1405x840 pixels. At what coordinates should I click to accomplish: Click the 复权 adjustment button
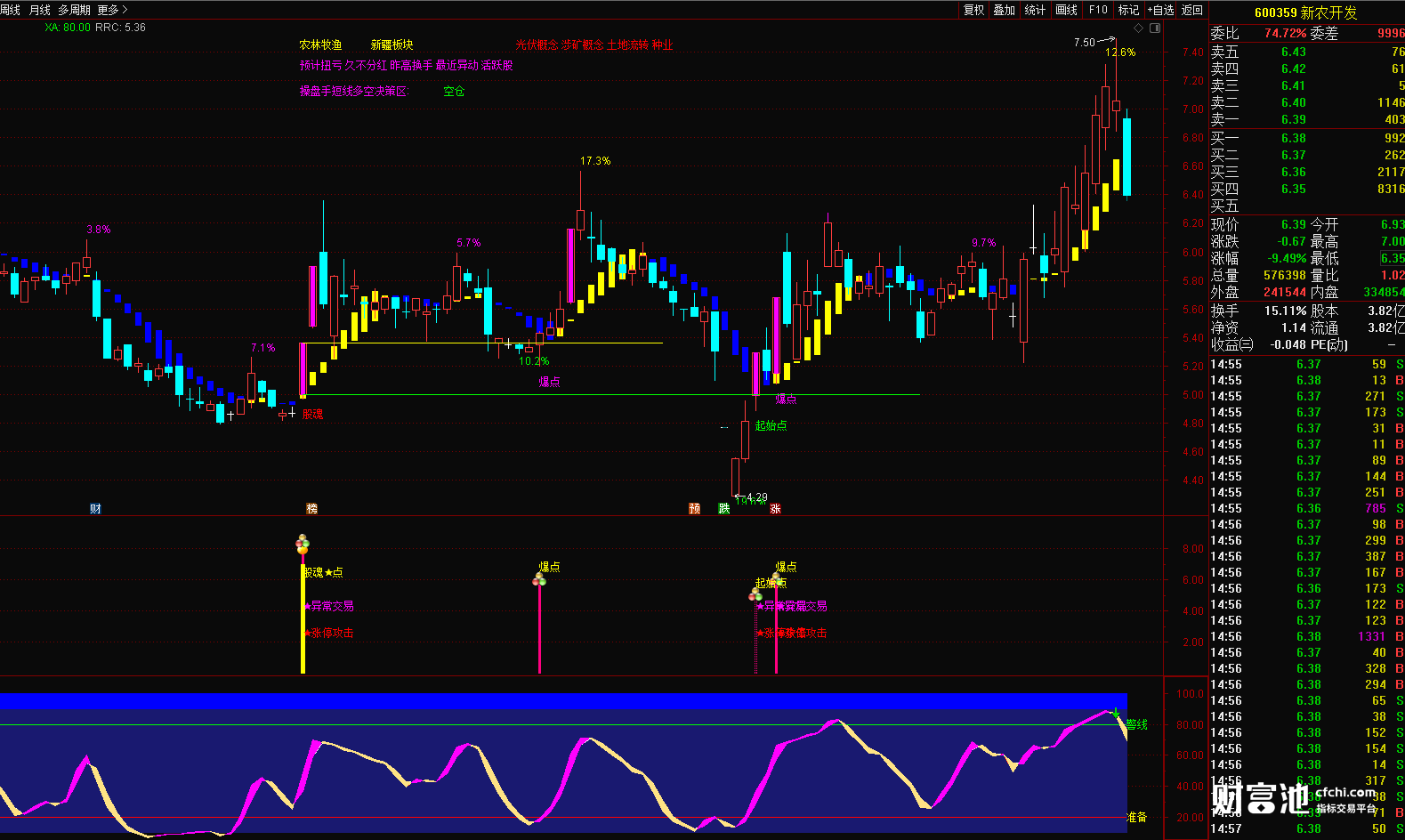click(x=974, y=10)
